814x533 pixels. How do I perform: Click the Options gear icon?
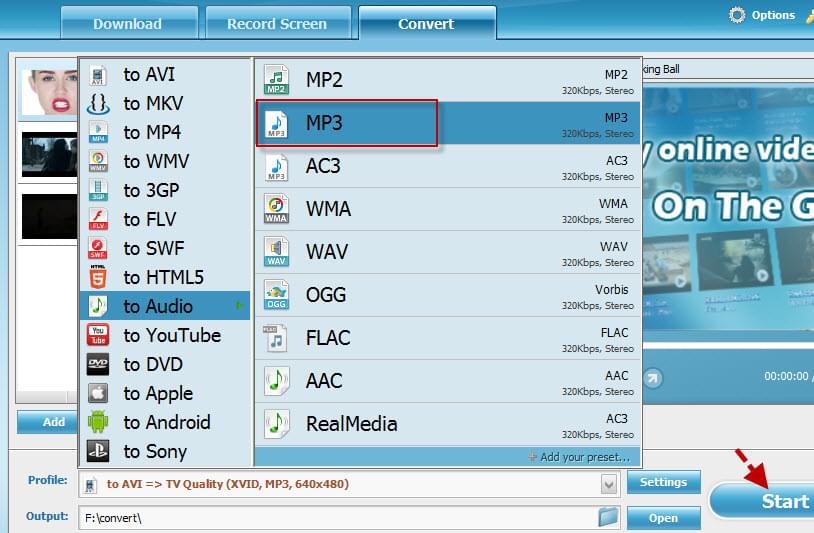[737, 15]
